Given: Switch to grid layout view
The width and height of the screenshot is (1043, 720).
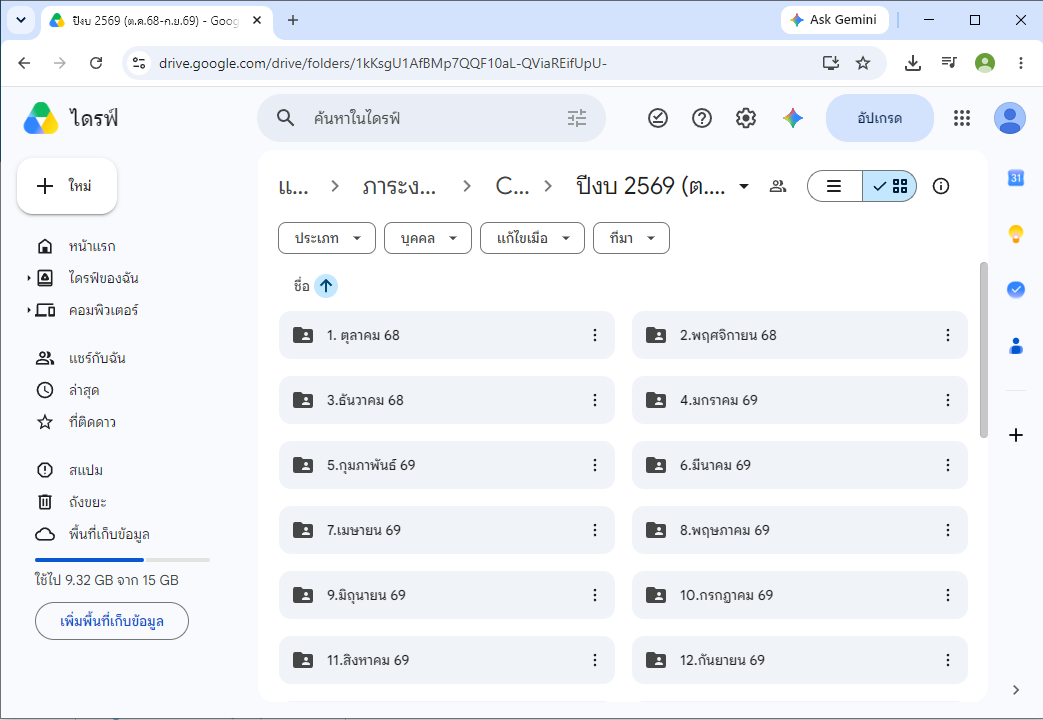Looking at the screenshot, I should pyautogui.click(x=890, y=186).
